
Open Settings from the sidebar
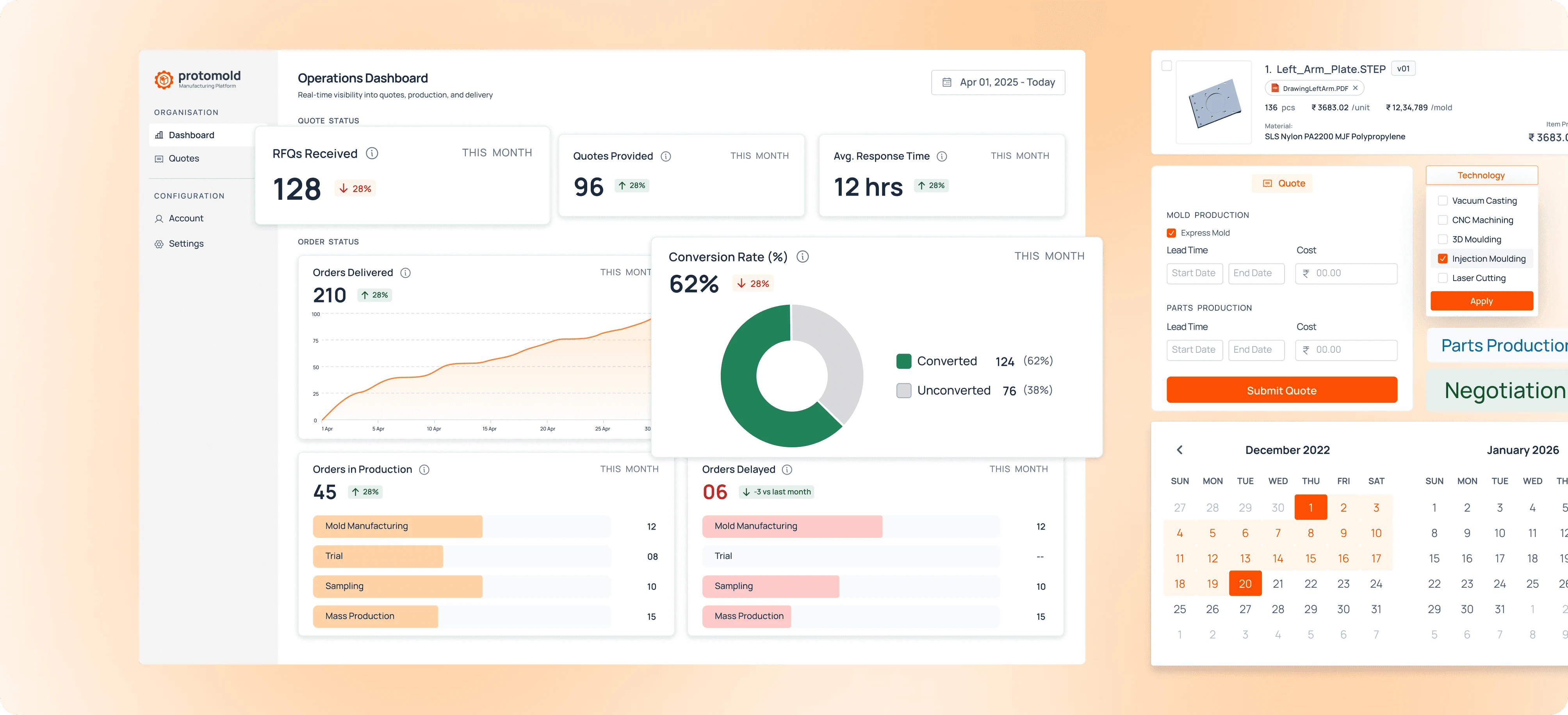pyautogui.click(x=185, y=244)
